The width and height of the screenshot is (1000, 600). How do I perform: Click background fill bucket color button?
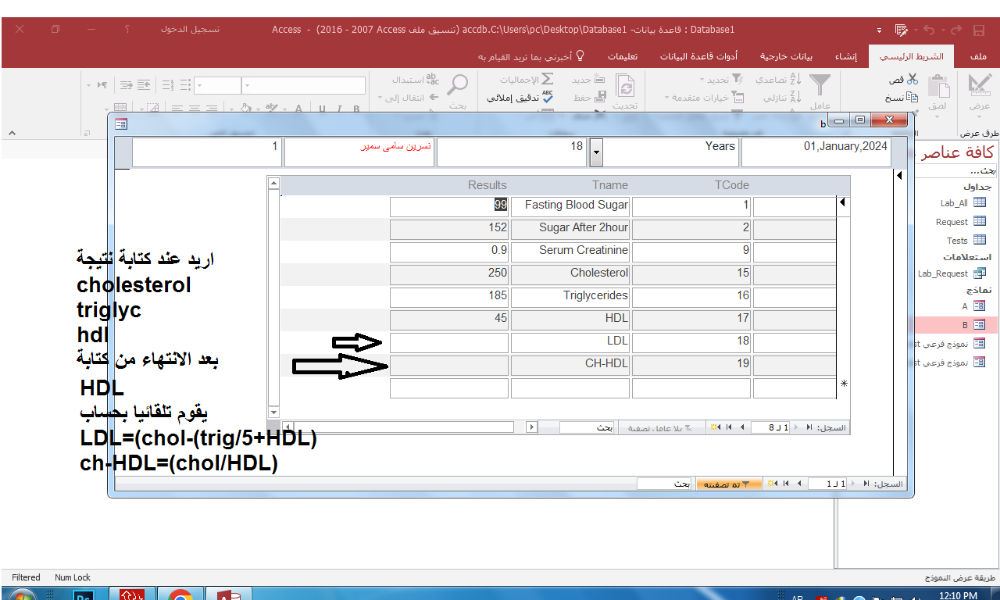coord(246,108)
